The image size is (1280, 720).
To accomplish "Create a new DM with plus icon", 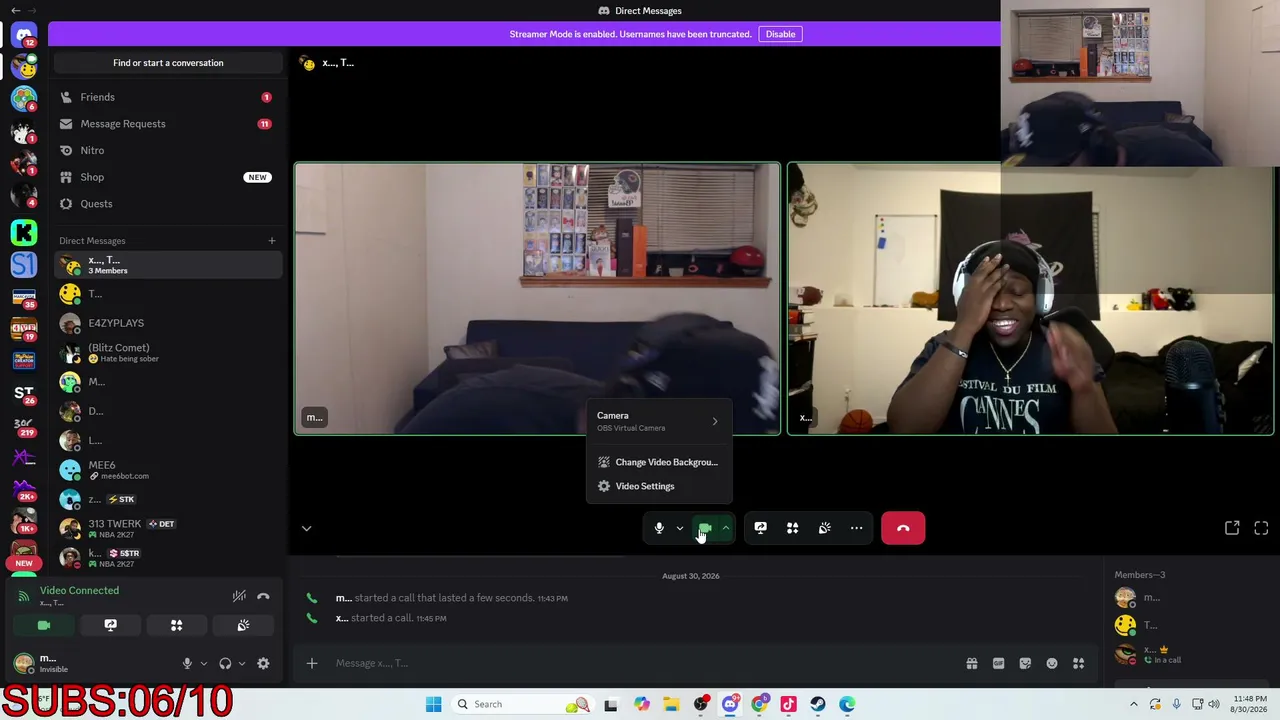I will tap(271, 240).
